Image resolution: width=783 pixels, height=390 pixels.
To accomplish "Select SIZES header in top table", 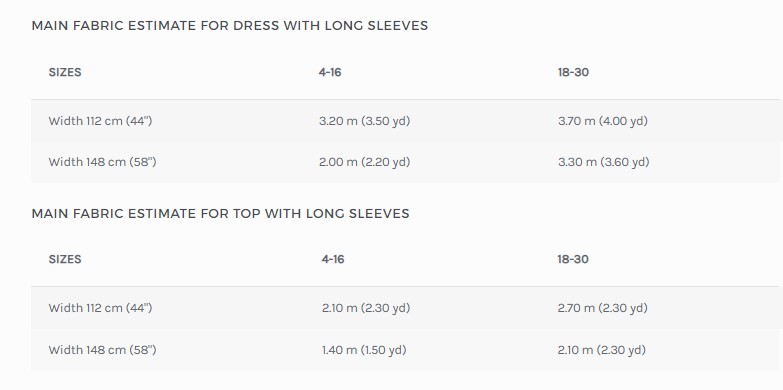I will [65, 259].
